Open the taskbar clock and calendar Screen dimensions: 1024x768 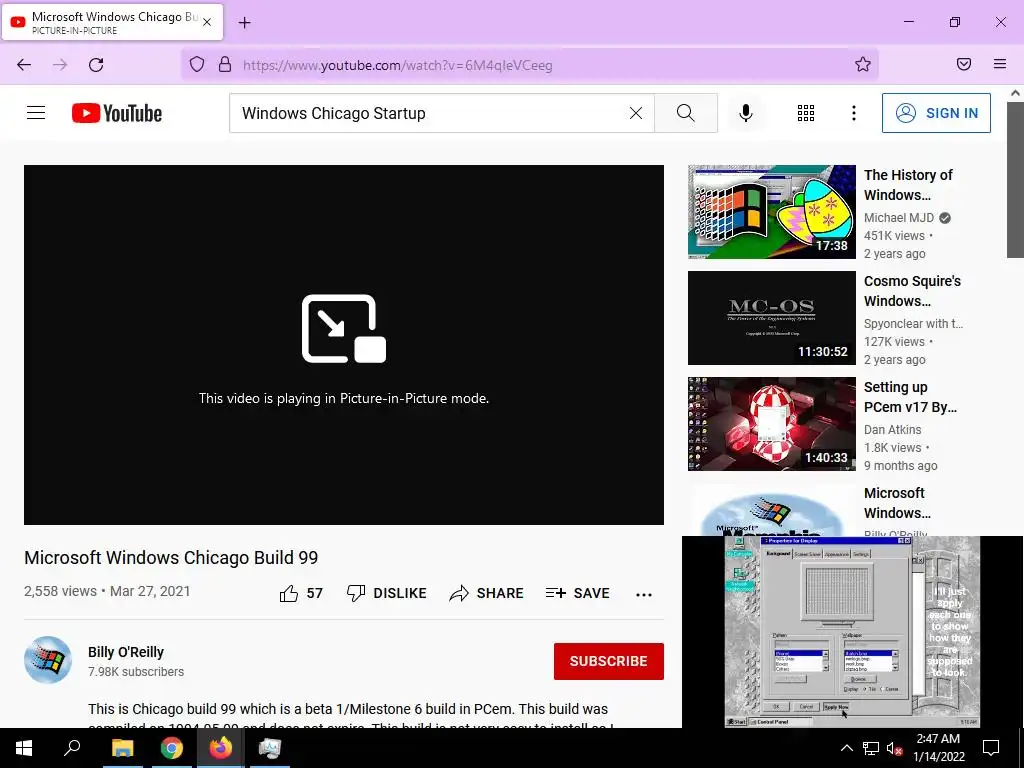coord(938,748)
